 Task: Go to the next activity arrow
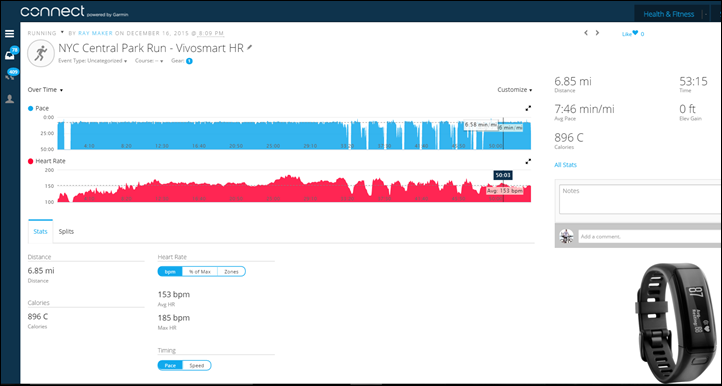pos(597,33)
